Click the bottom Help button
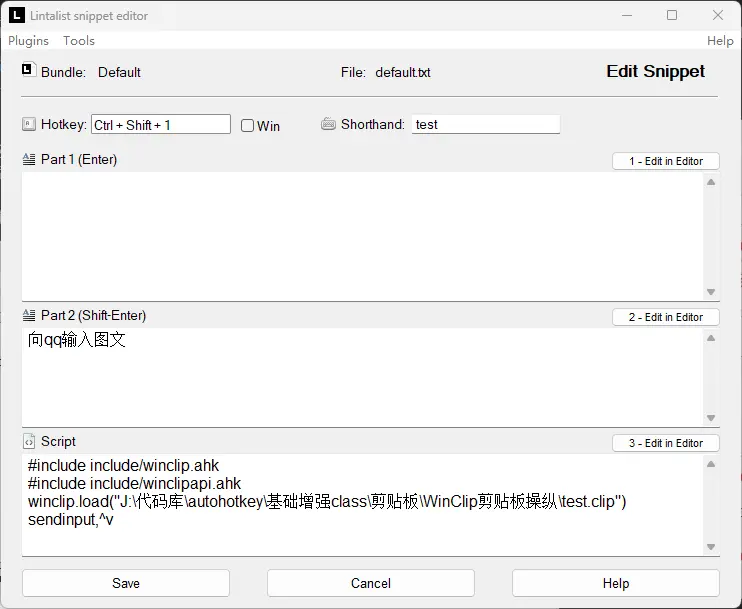 [616, 583]
